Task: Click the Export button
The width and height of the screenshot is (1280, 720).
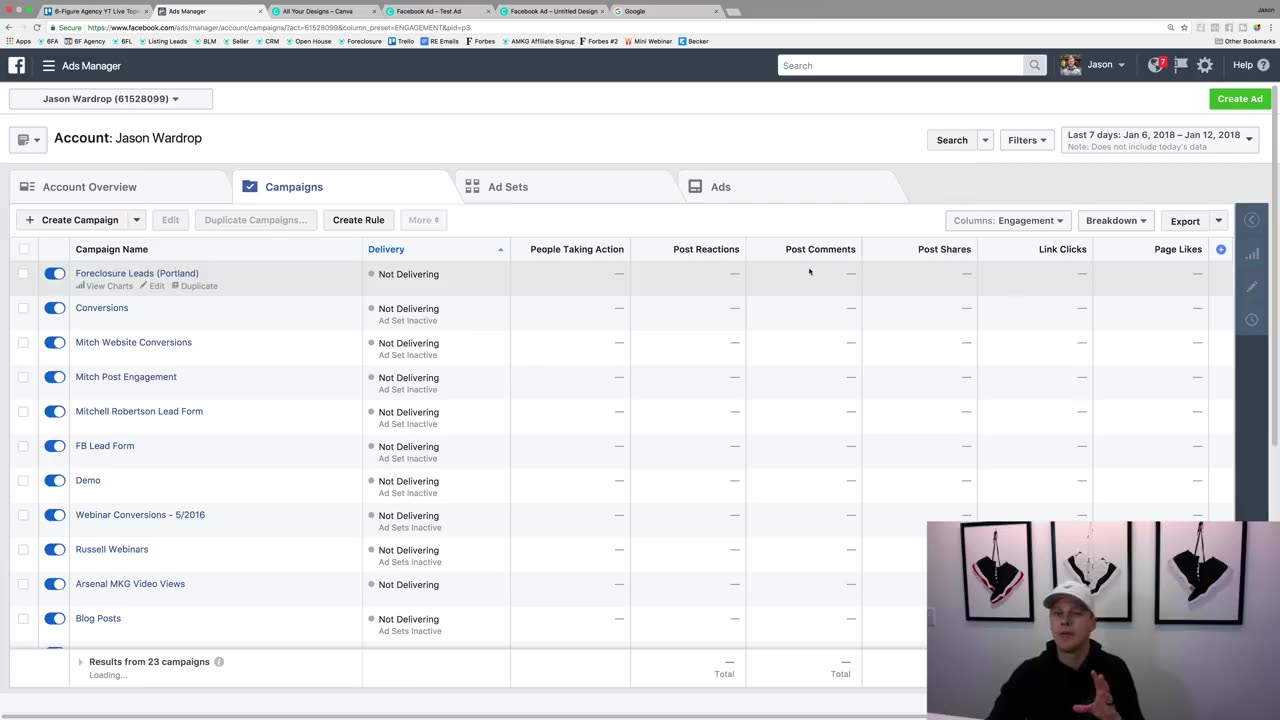Action: [1185, 221]
